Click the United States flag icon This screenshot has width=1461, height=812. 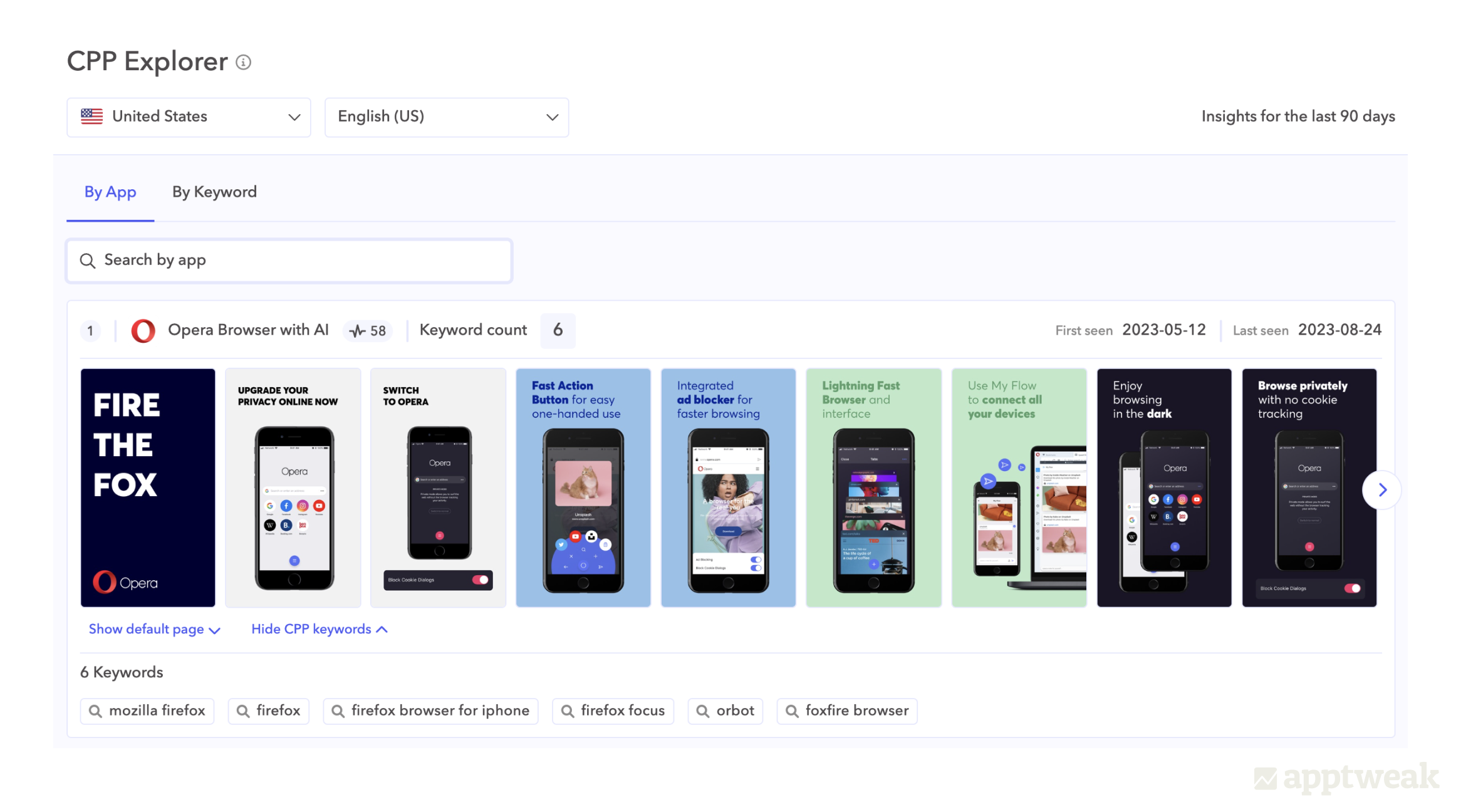coord(92,117)
